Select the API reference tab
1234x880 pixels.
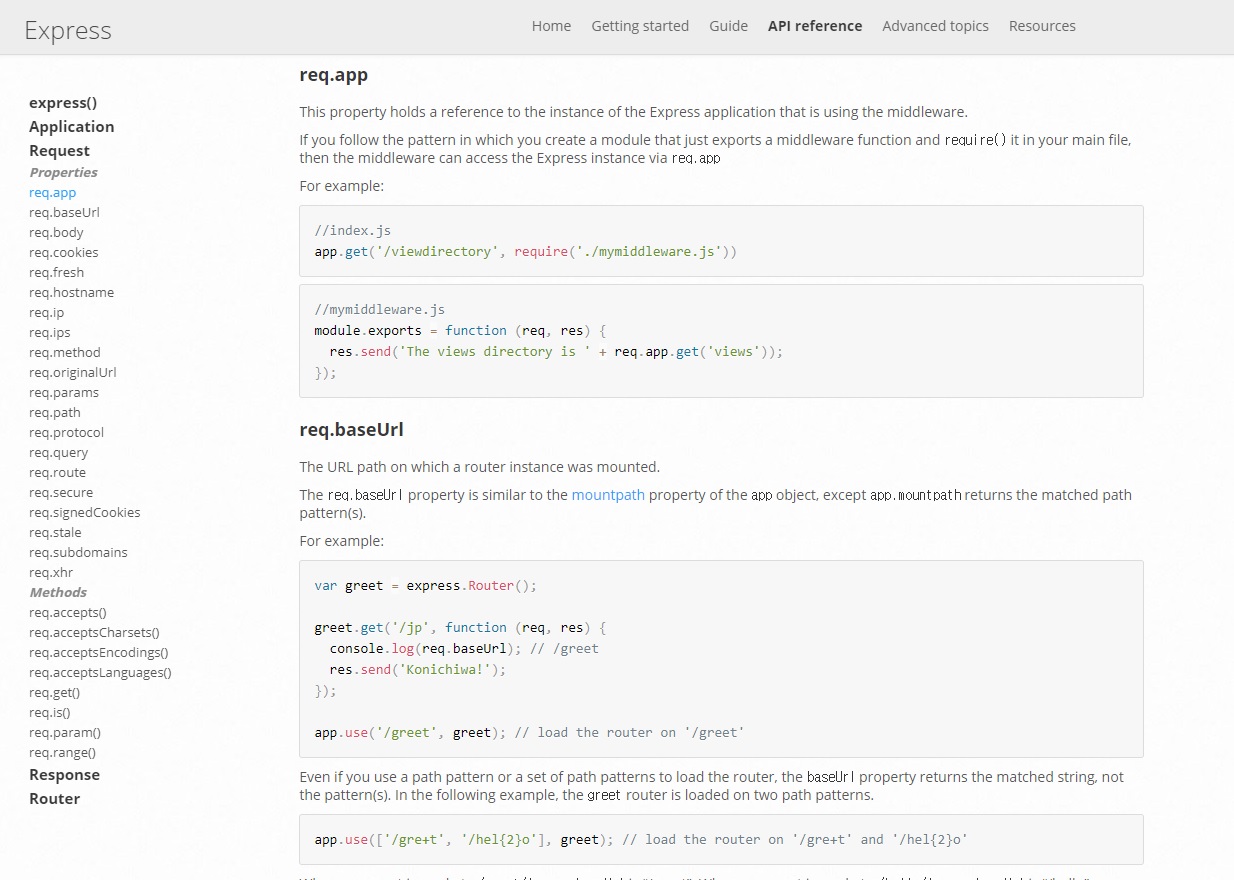(814, 26)
